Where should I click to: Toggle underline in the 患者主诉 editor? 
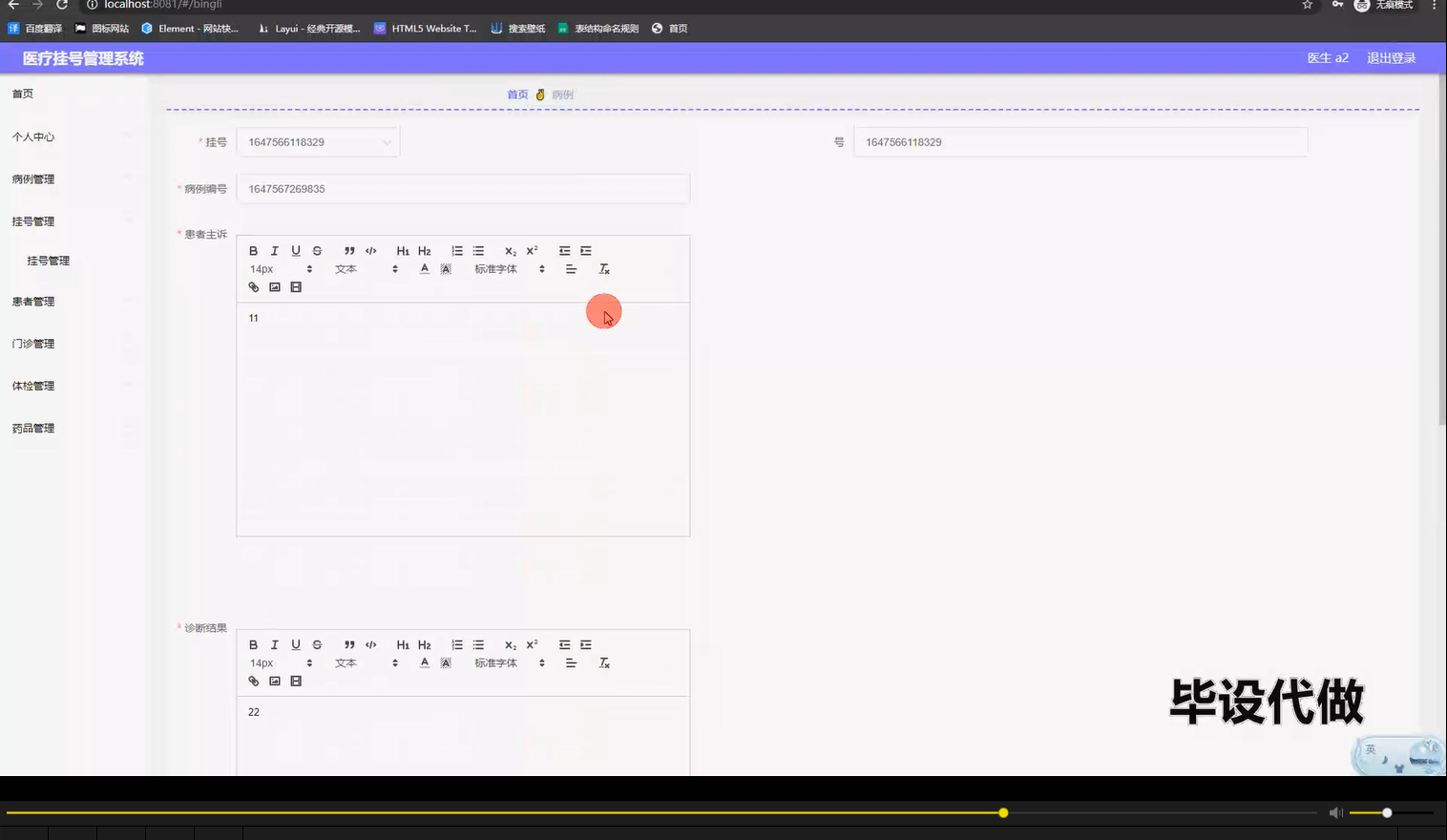point(296,251)
